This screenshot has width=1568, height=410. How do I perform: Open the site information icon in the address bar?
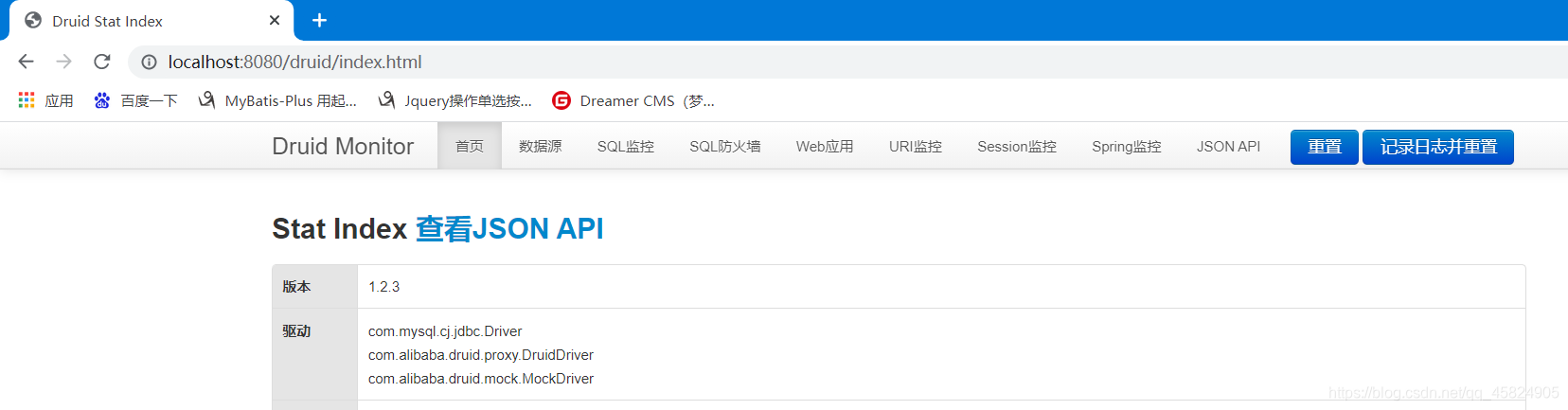click(149, 62)
